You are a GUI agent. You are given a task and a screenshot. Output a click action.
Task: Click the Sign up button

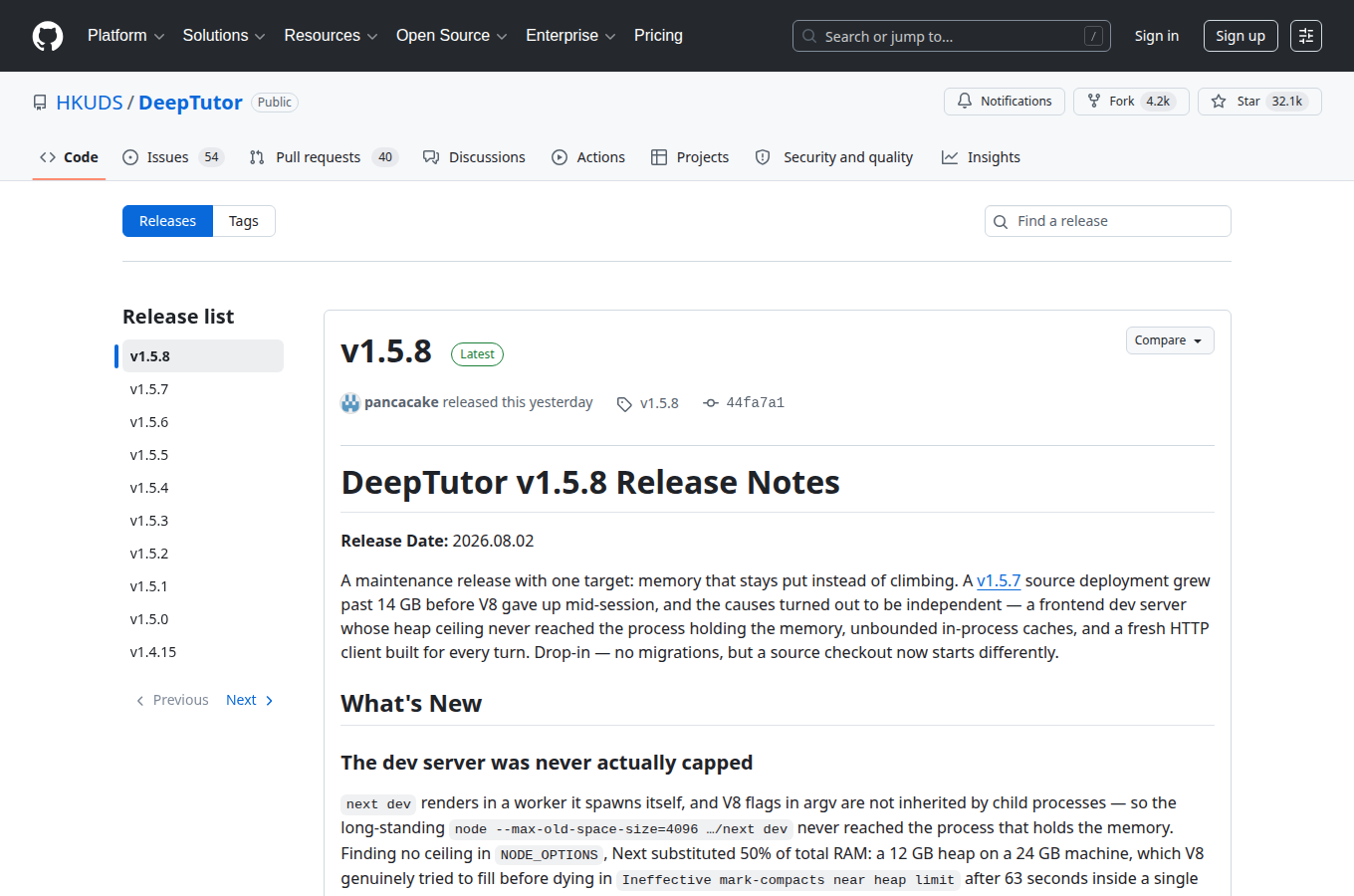1241,36
